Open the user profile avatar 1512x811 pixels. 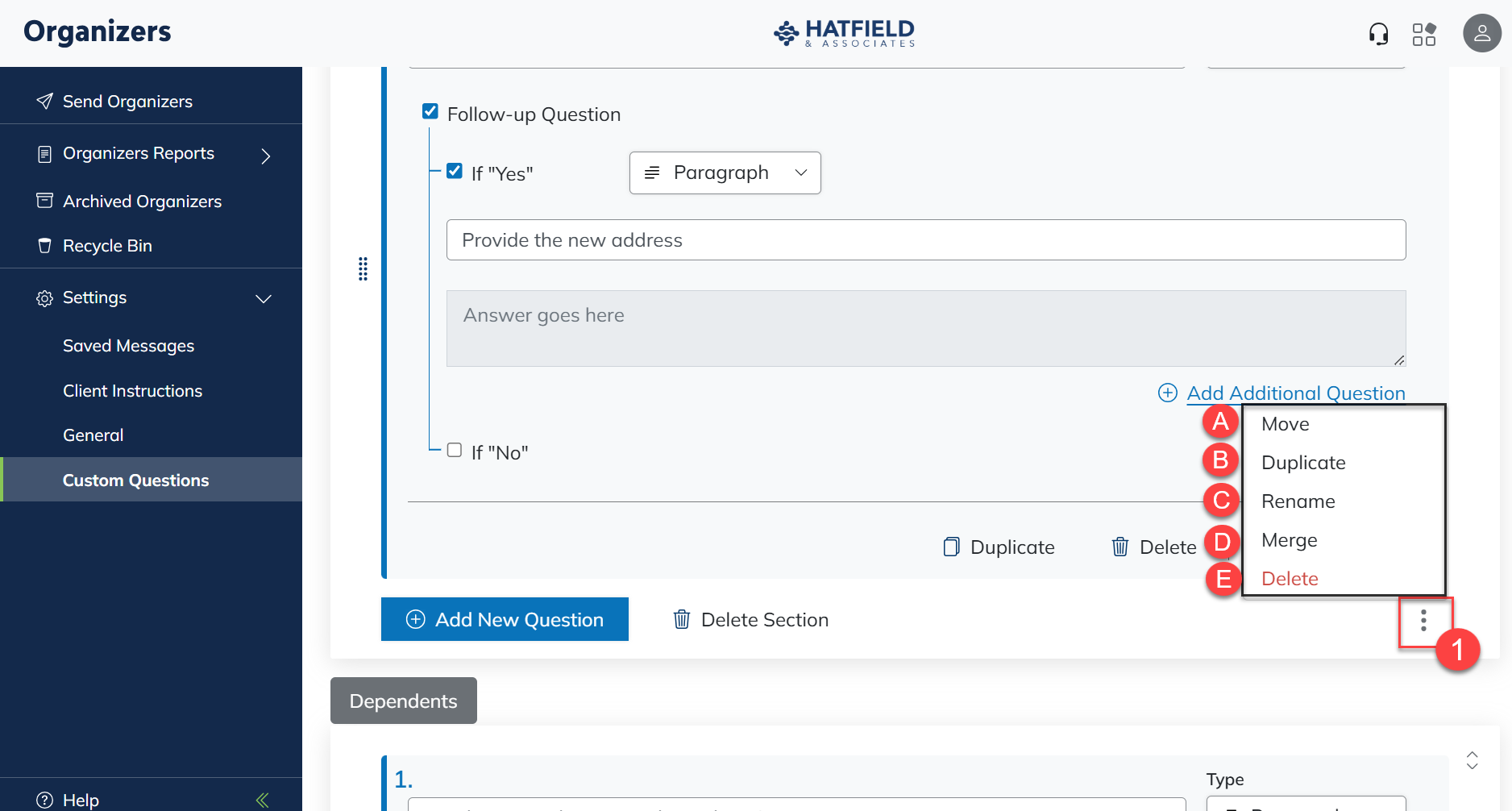pyautogui.click(x=1481, y=33)
